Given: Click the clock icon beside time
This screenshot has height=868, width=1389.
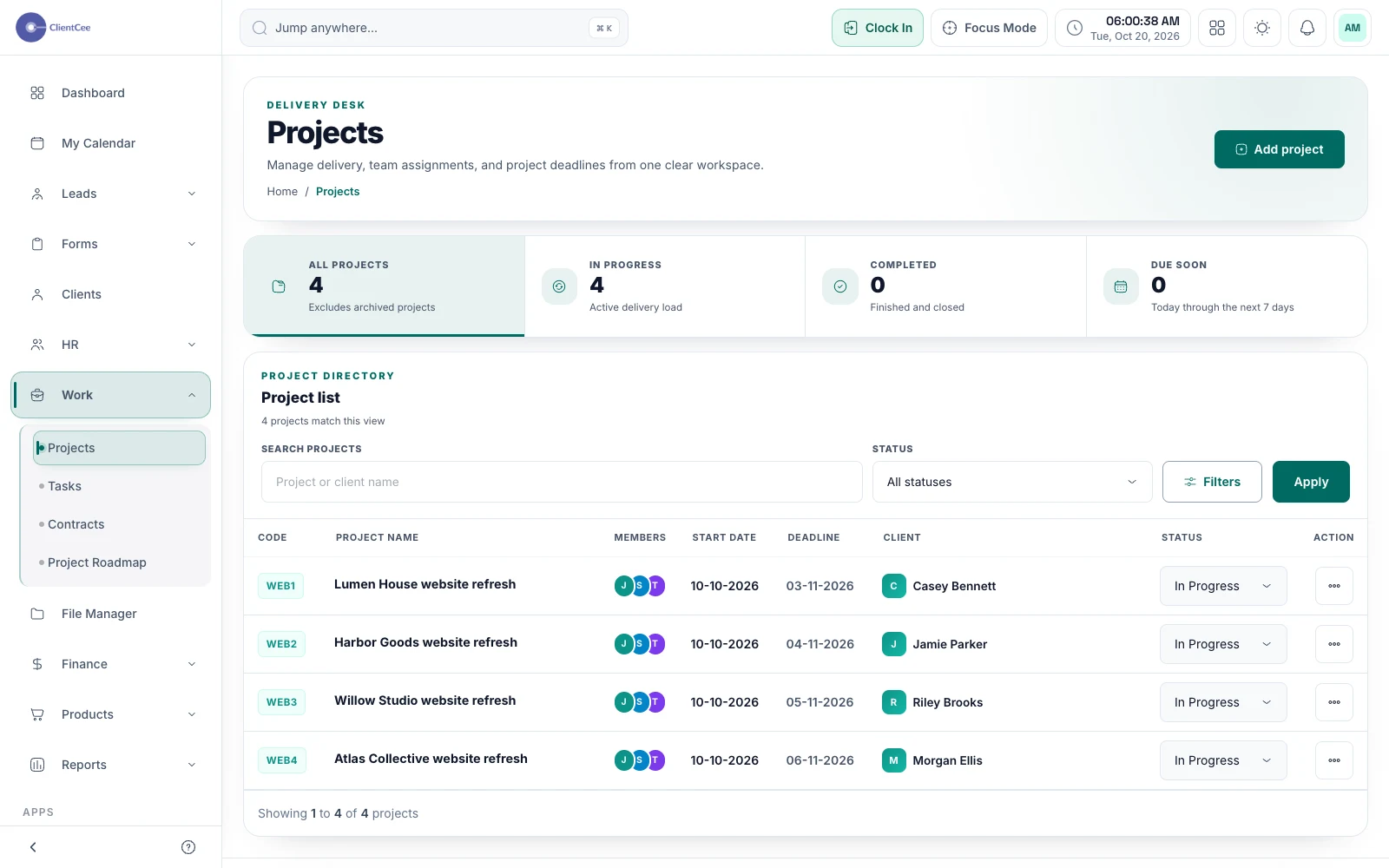Looking at the screenshot, I should click(x=1075, y=28).
